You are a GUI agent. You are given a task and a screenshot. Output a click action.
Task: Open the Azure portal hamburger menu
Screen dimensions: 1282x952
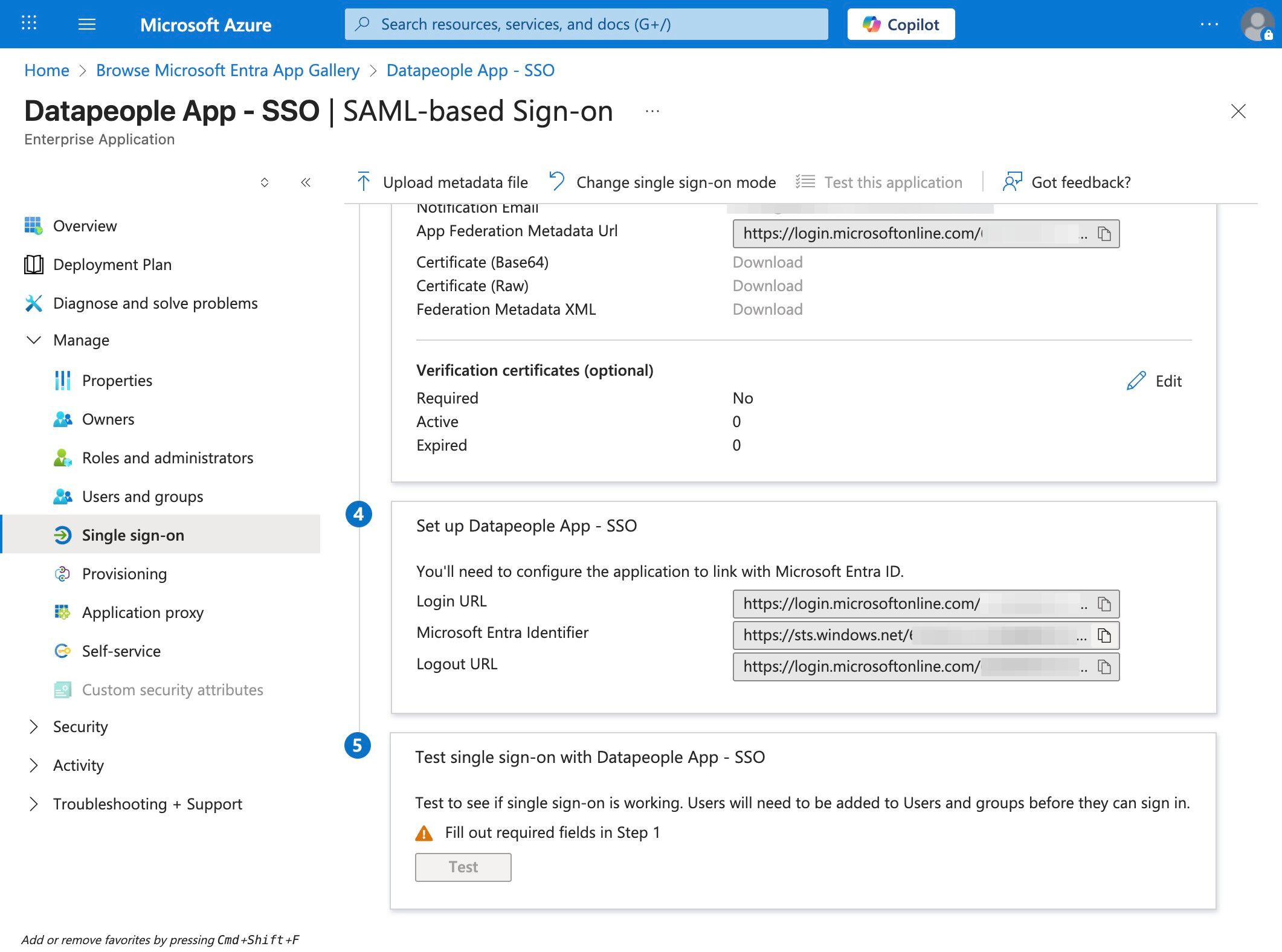coord(87,24)
